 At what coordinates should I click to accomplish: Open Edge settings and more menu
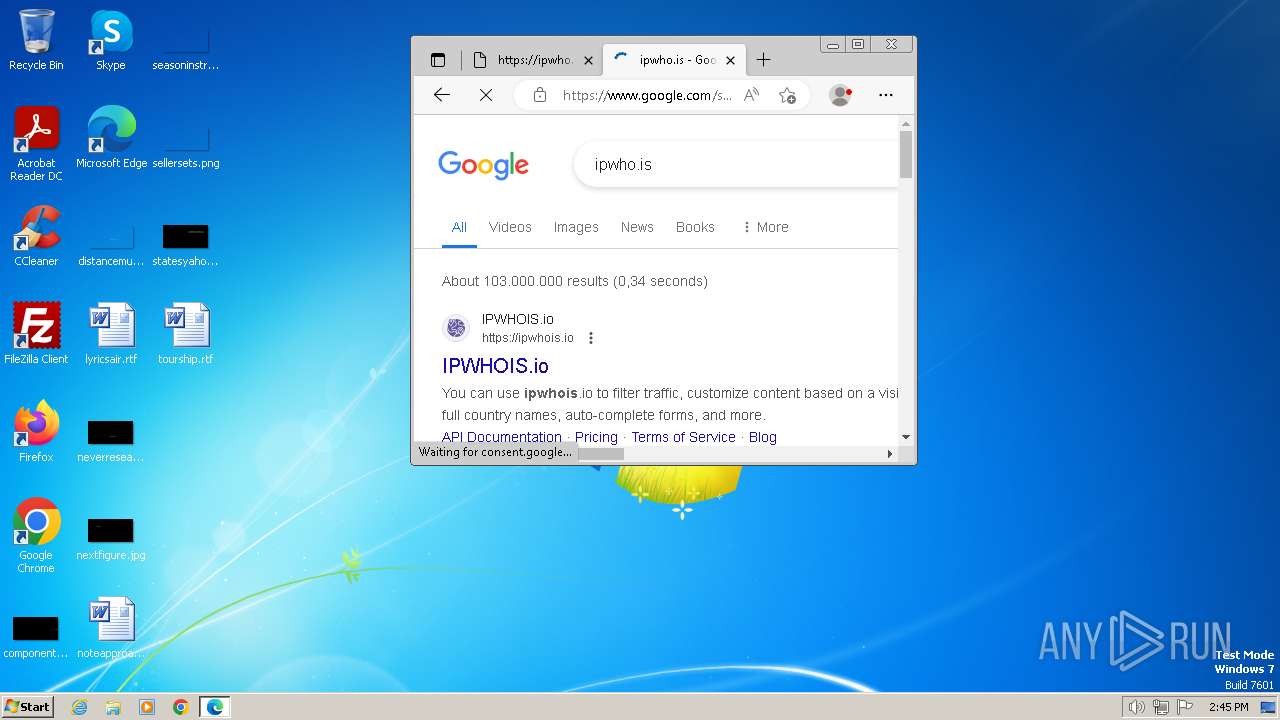tap(885, 95)
